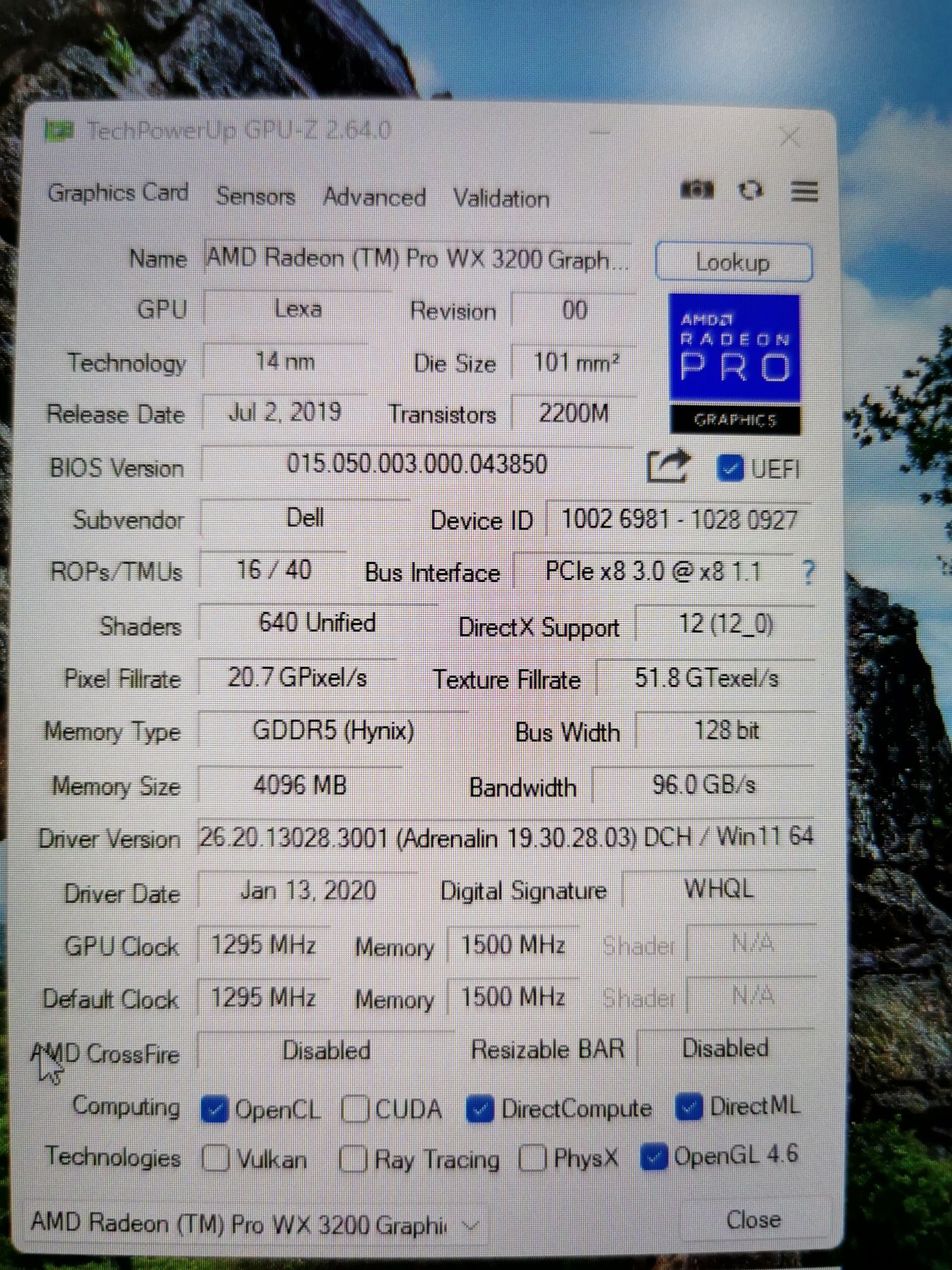Click the screenshot camera icon
The image size is (952, 1270).
point(697,189)
